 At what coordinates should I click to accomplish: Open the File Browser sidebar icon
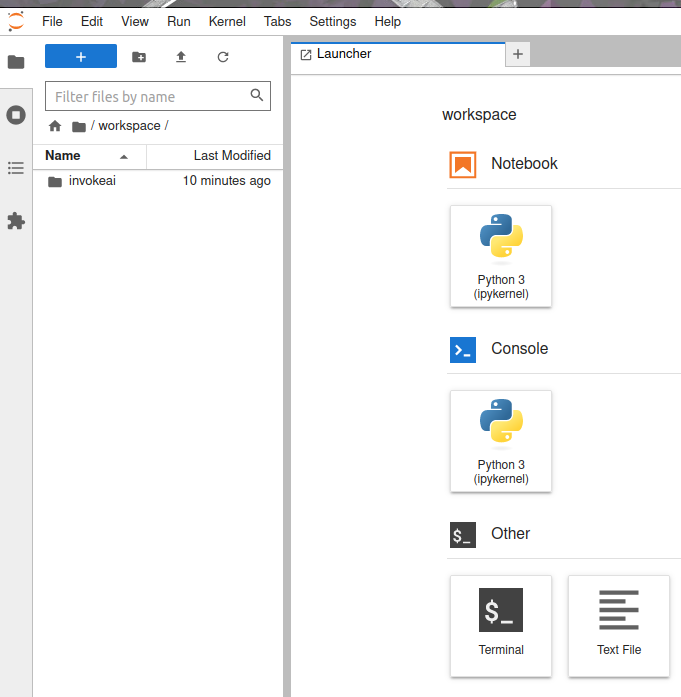click(x=16, y=62)
